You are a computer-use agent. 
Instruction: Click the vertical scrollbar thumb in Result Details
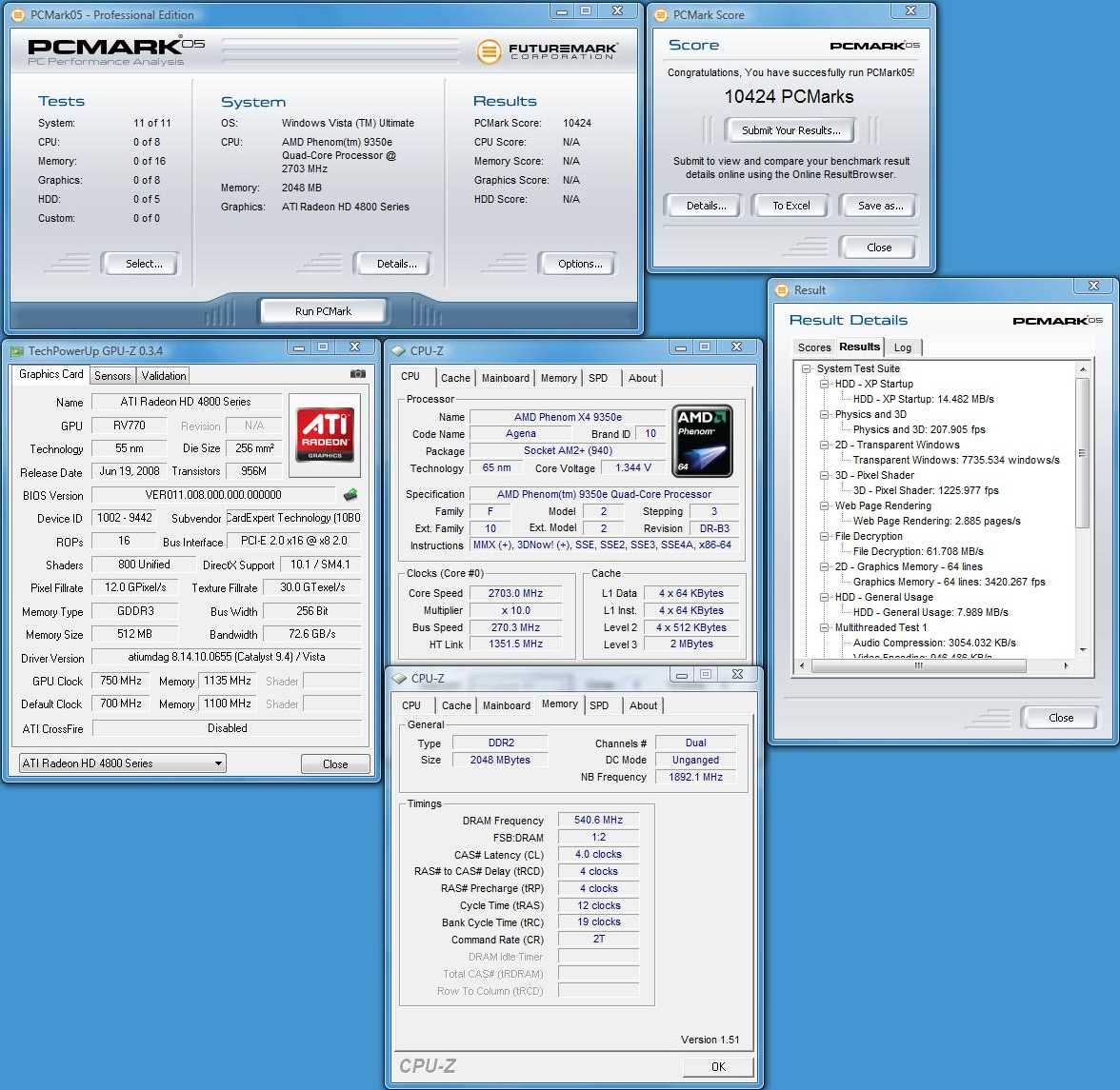click(1082, 453)
